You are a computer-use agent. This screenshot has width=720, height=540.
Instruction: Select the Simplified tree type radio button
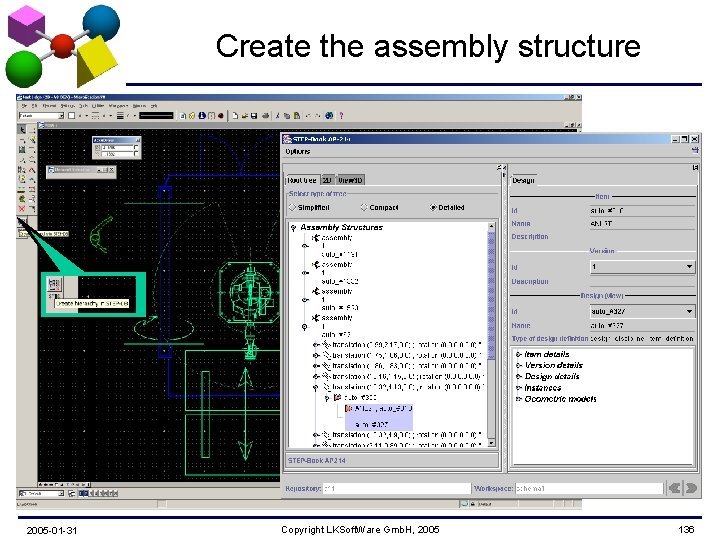[292, 208]
